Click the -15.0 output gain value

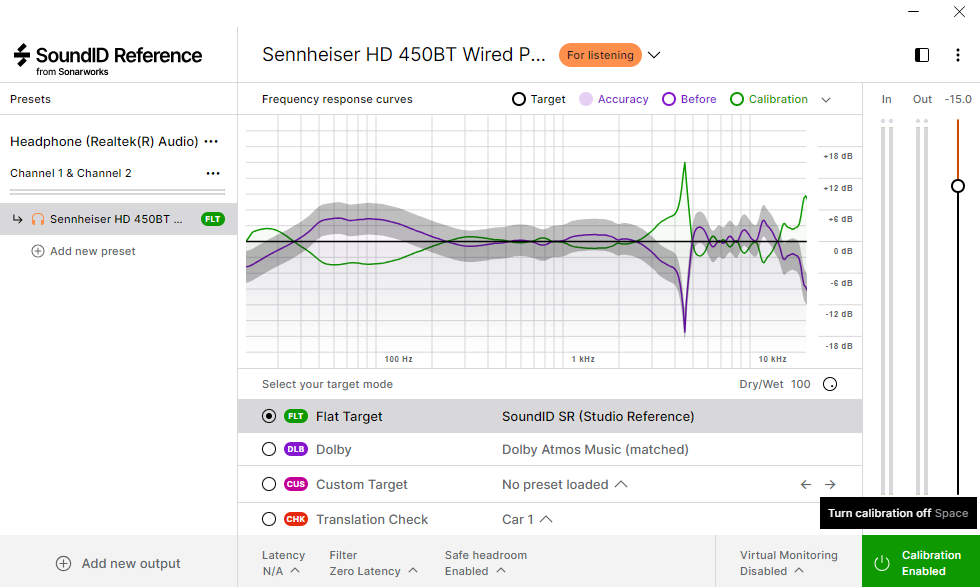(x=958, y=99)
